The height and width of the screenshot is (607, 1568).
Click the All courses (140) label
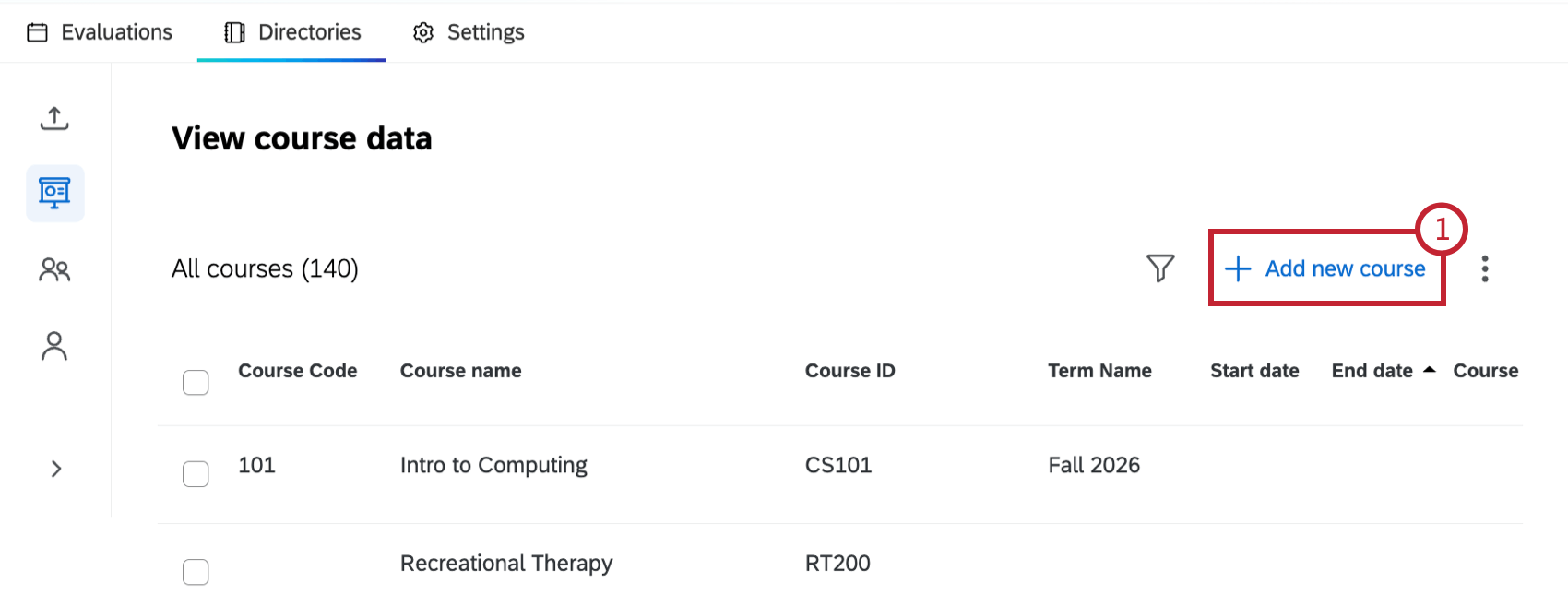pyautogui.click(x=265, y=268)
